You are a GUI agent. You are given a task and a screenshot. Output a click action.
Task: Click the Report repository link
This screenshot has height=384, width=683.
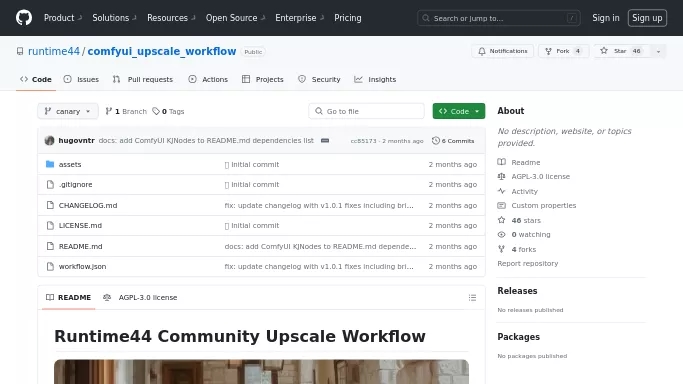click(x=527, y=263)
